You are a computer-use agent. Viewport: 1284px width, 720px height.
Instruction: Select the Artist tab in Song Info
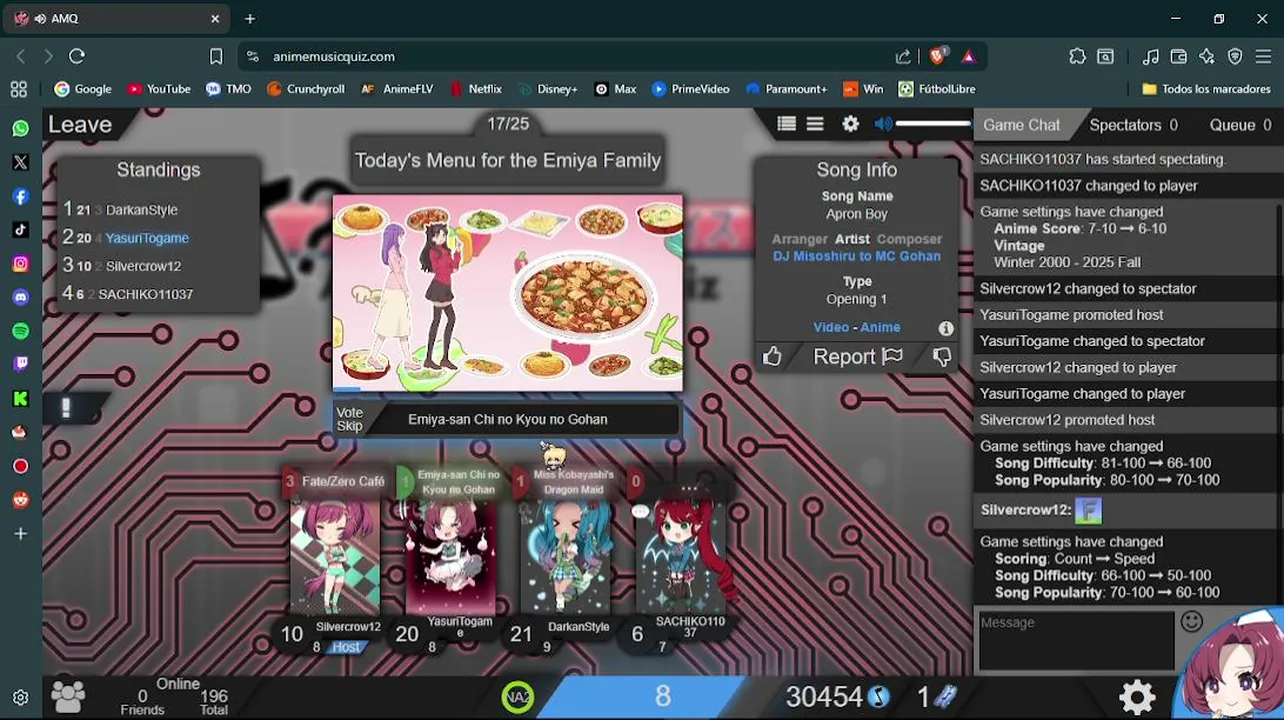(852, 239)
